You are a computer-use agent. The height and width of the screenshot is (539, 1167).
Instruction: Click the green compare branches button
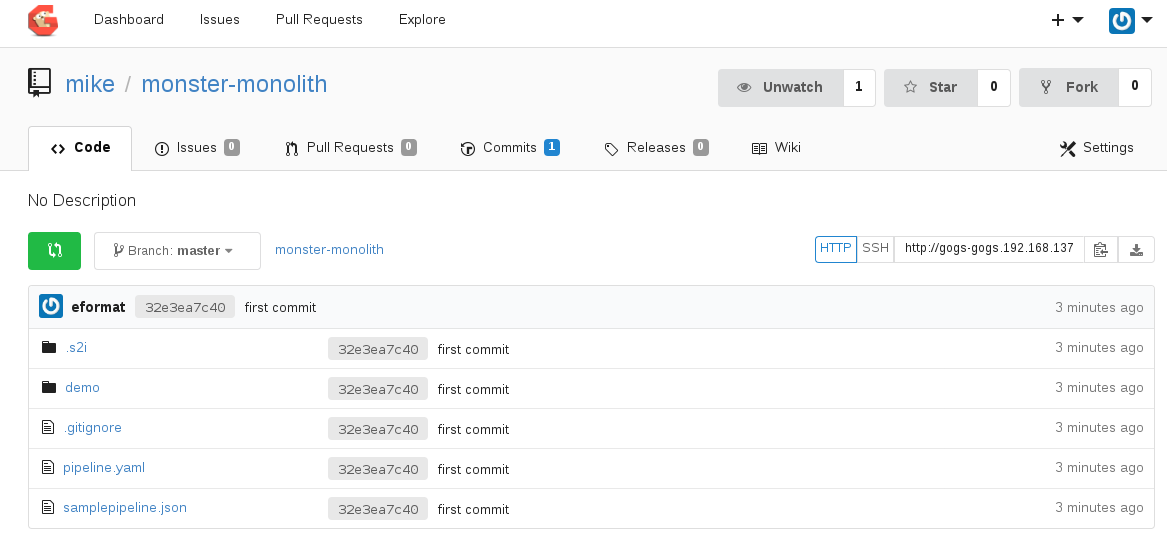click(x=54, y=251)
